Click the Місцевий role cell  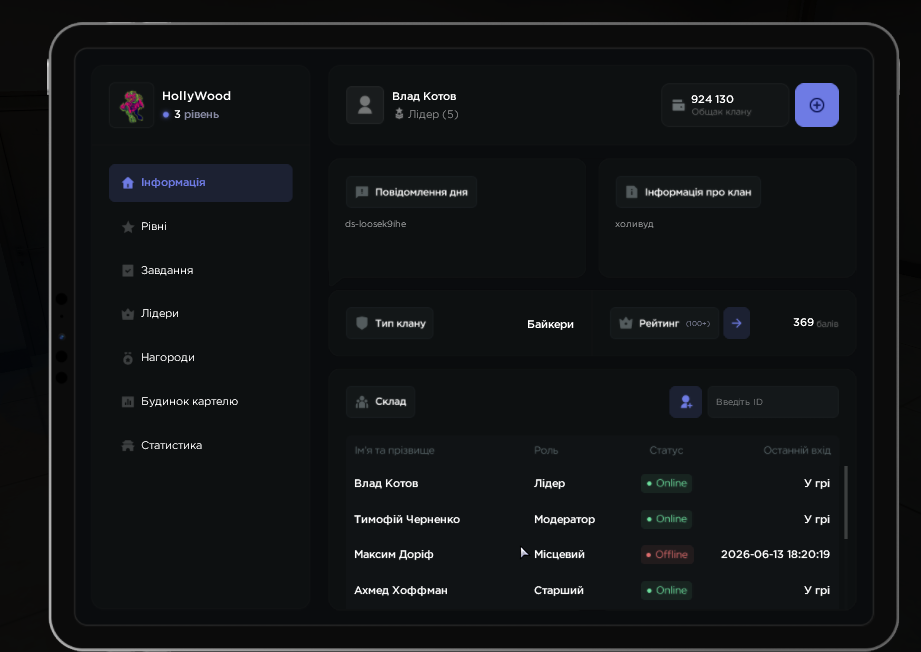tap(559, 554)
